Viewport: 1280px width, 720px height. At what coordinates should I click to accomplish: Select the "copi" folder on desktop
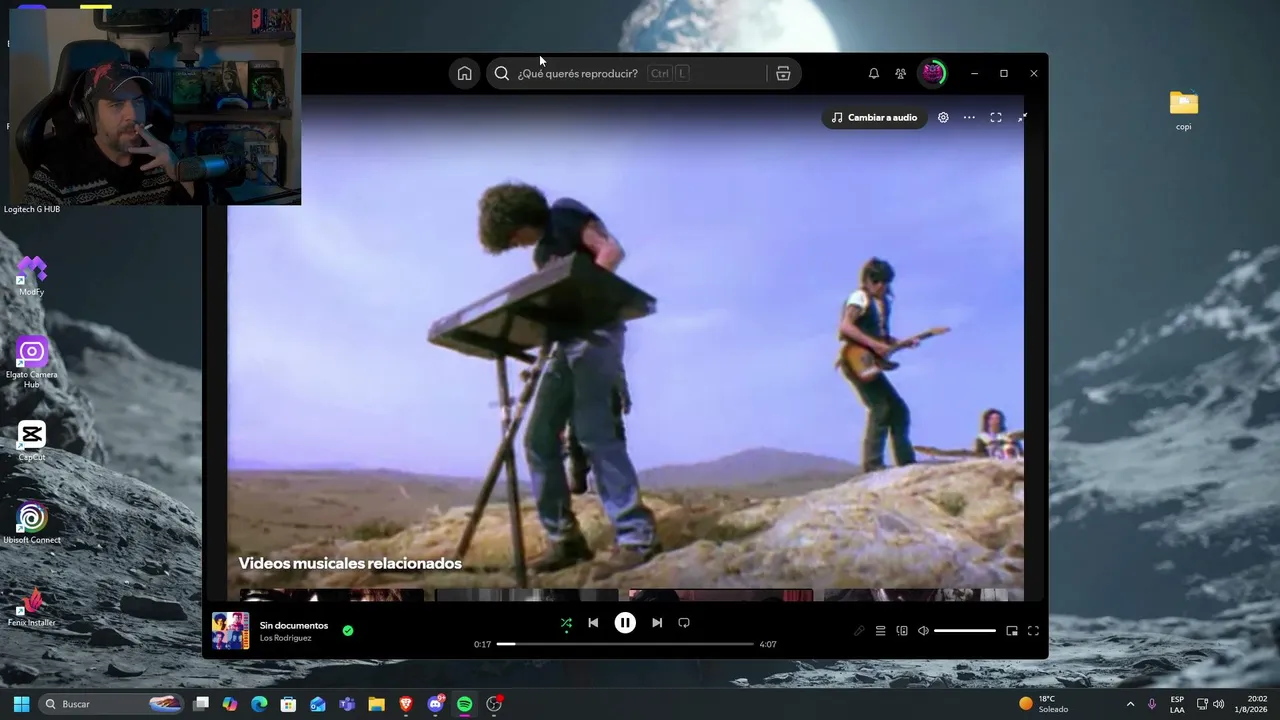tap(1184, 111)
